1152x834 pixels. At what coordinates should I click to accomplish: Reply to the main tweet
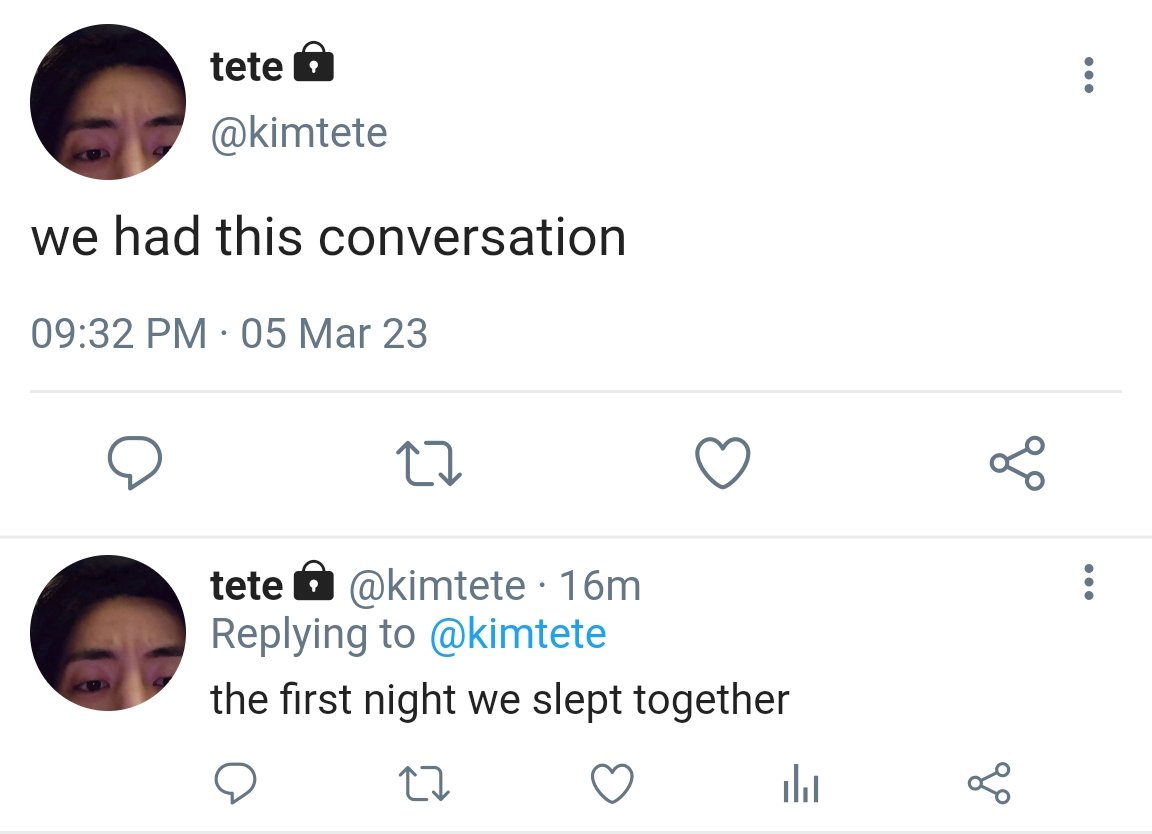tap(135, 465)
